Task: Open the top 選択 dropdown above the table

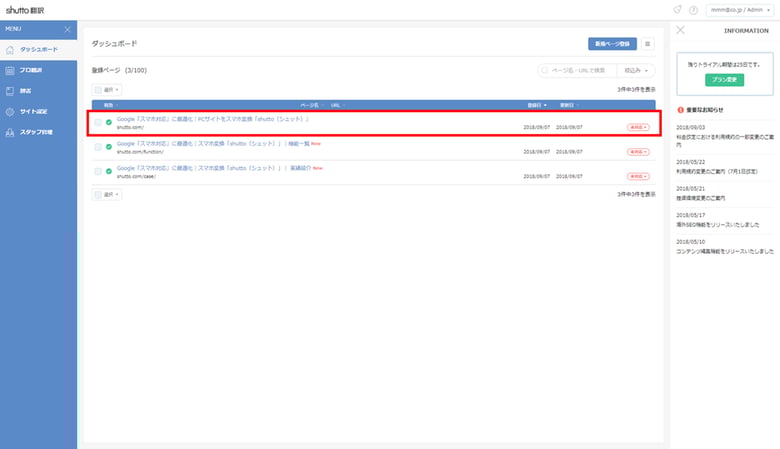Action: tap(107, 90)
